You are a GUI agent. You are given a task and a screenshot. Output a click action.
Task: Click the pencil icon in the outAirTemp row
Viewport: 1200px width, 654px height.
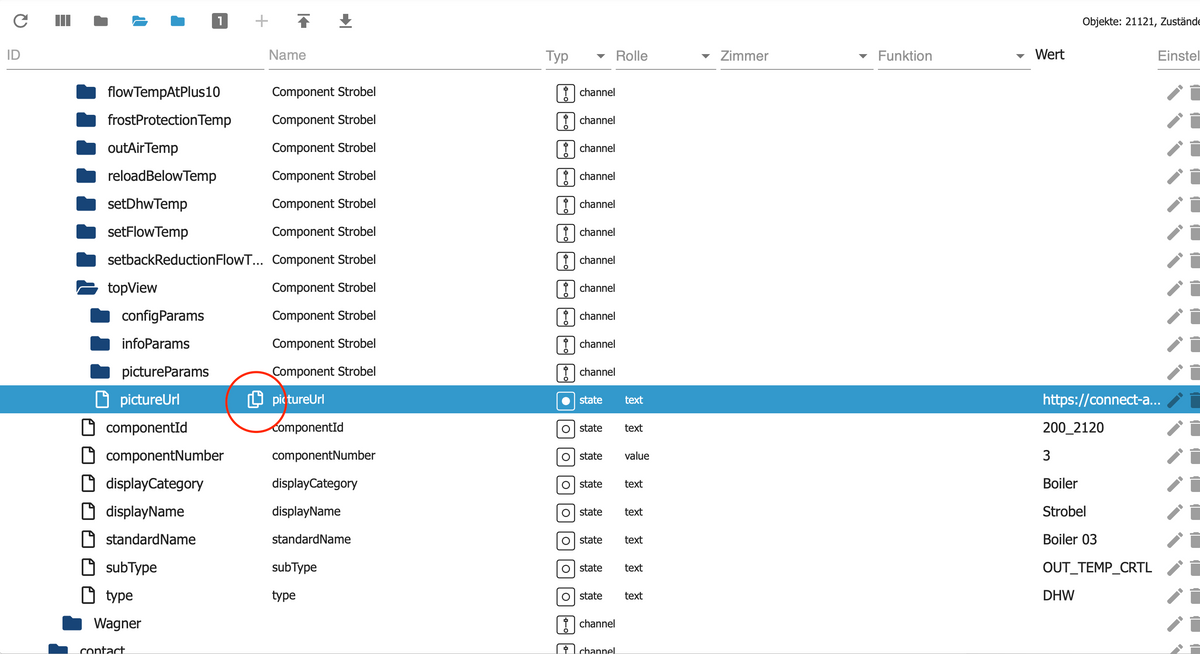pos(1175,148)
